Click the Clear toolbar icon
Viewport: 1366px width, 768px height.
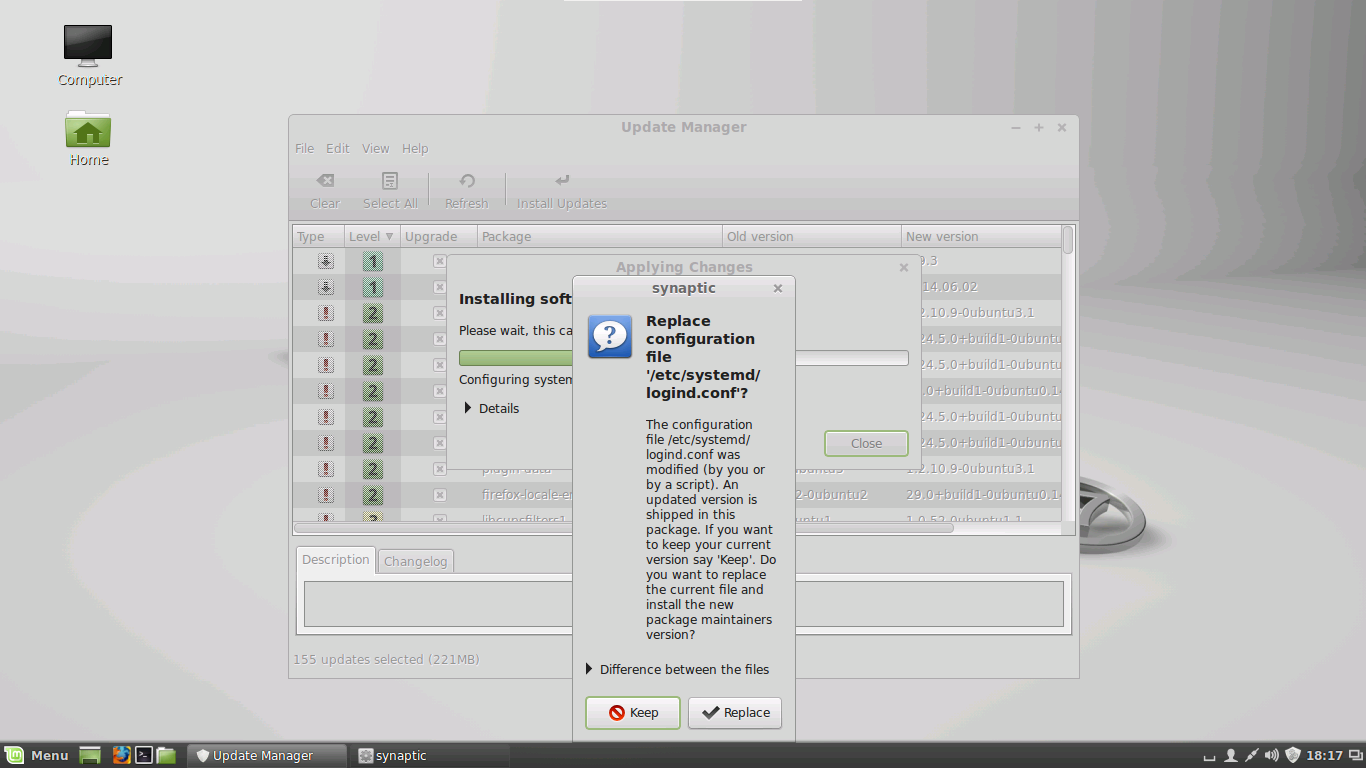325,181
